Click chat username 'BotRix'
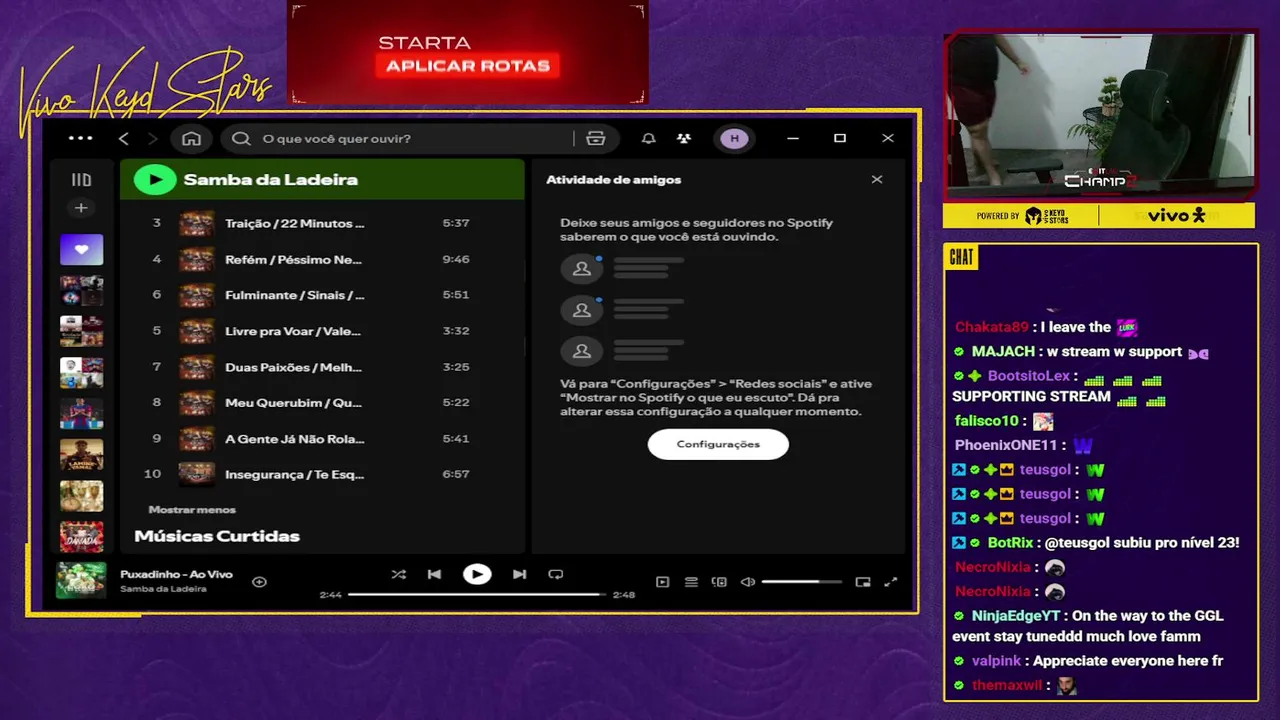Image resolution: width=1280 pixels, height=720 pixels. pos(1010,543)
